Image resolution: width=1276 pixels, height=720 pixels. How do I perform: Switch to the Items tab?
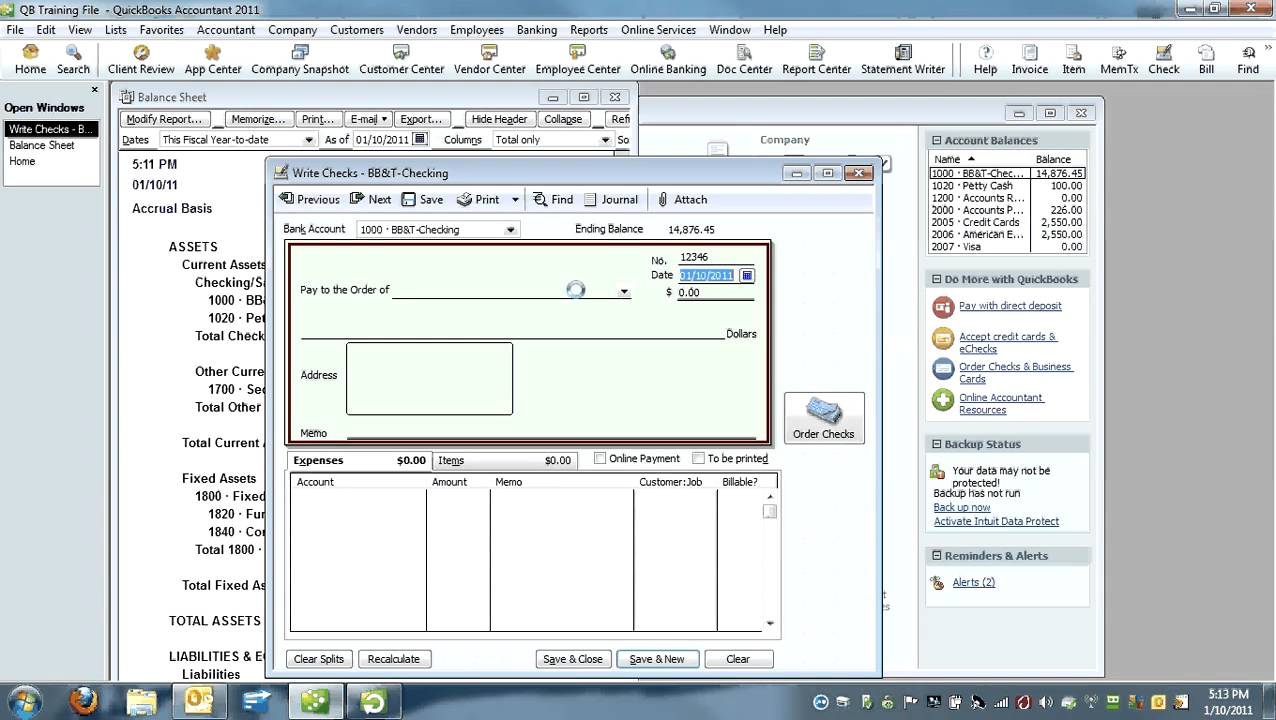click(x=506, y=460)
